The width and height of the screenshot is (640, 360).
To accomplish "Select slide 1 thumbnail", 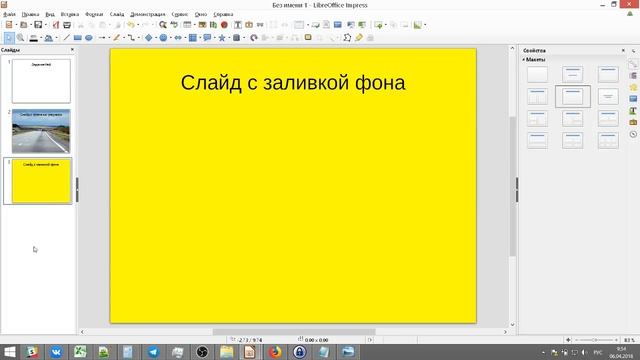I will tap(41, 81).
